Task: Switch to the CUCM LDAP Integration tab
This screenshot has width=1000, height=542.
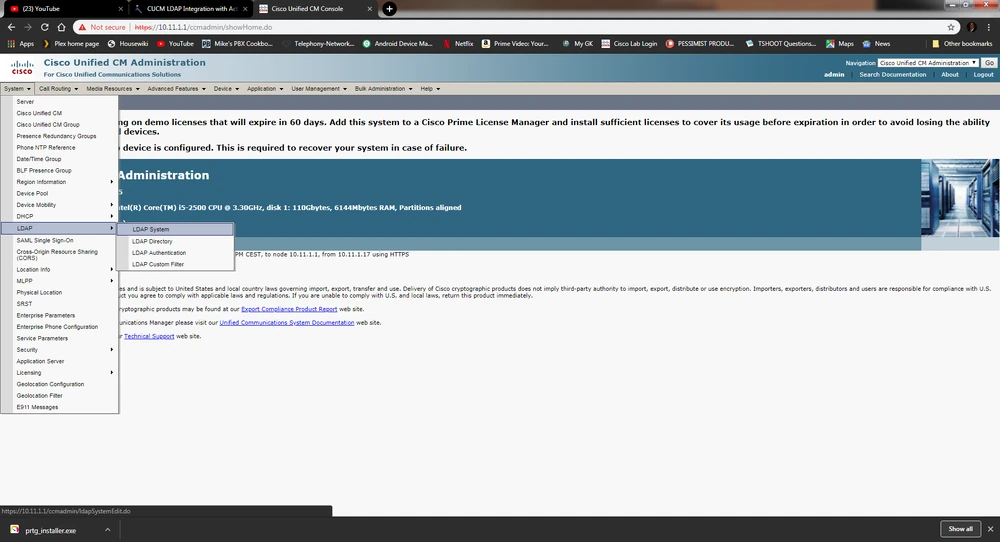Action: tap(180, 9)
